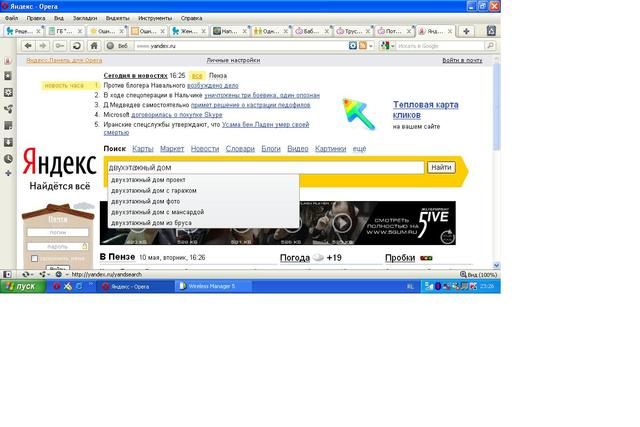This screenshot has width=640, height=427.
Task: Go forward with the Forward arrow
Action: click(43, 46)
